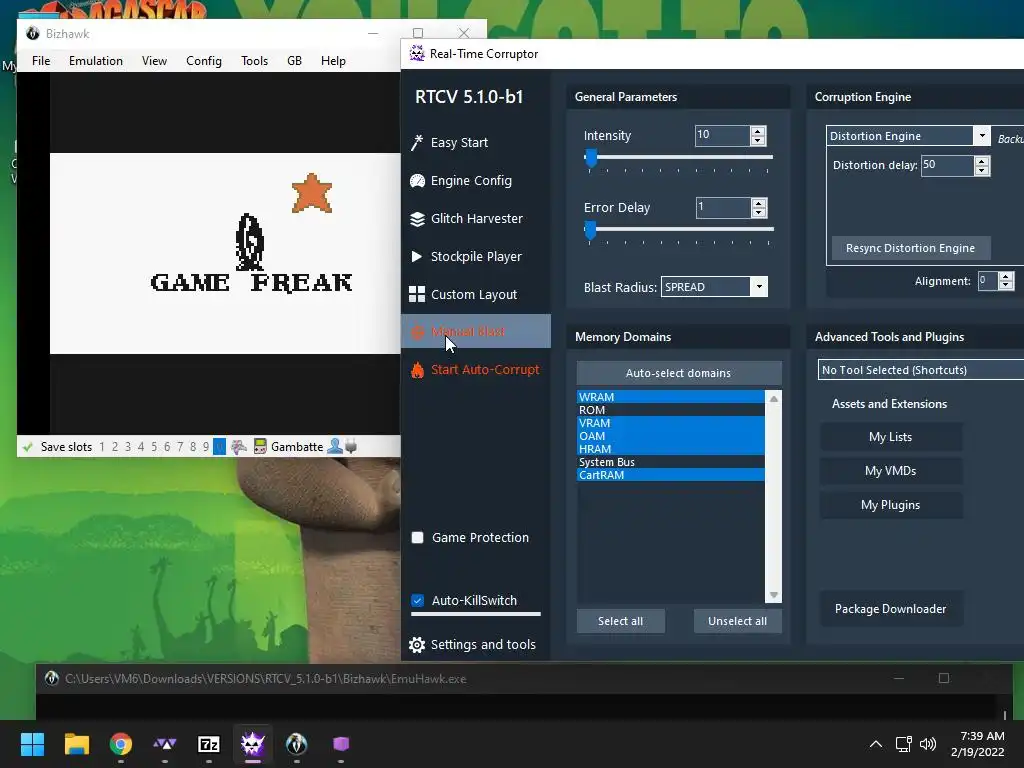Image resolution: width=1024 pixels, height=768 pixels.
Task: Open Package Downloader
Action: (x=891, y=609)
